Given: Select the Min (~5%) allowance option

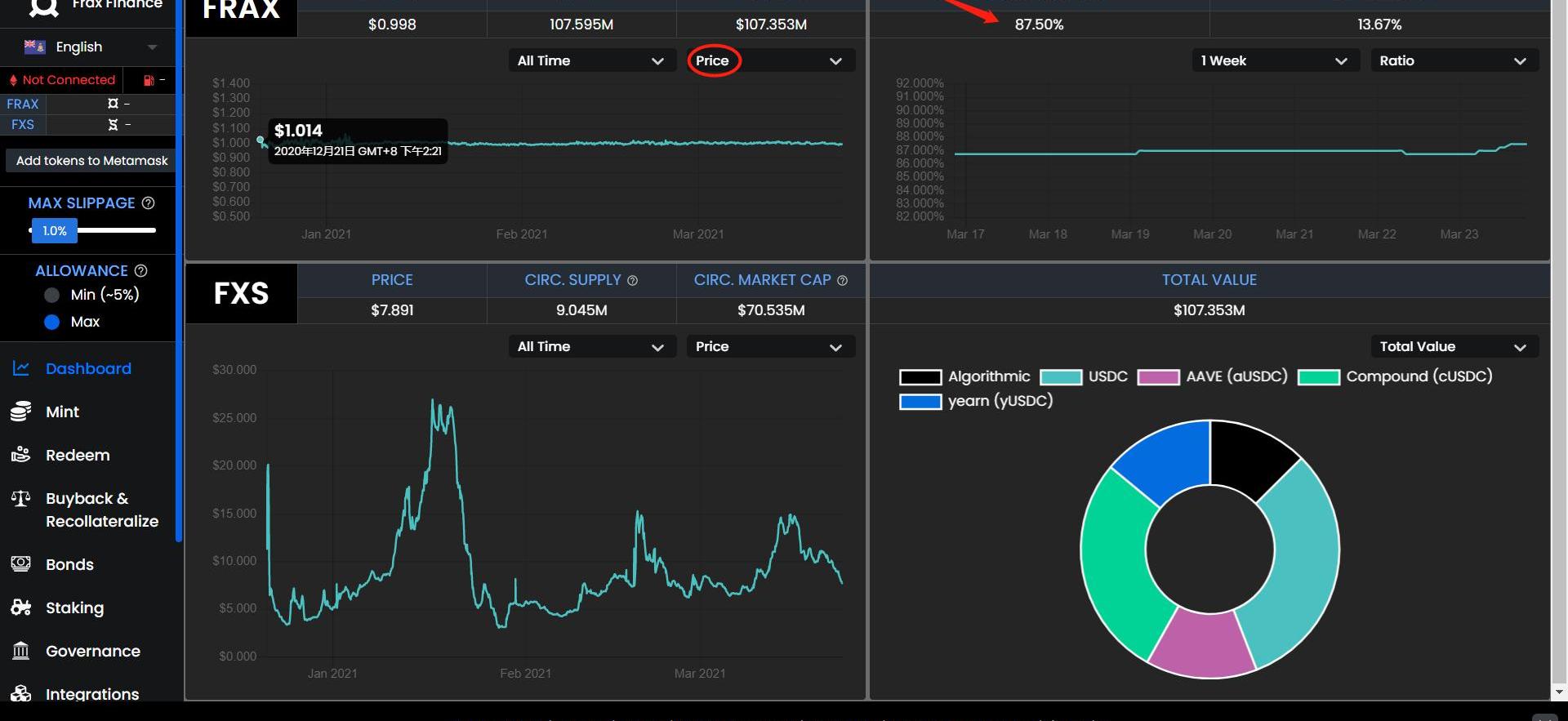Looking at the screenshot, I should click(x=52, y=295).
